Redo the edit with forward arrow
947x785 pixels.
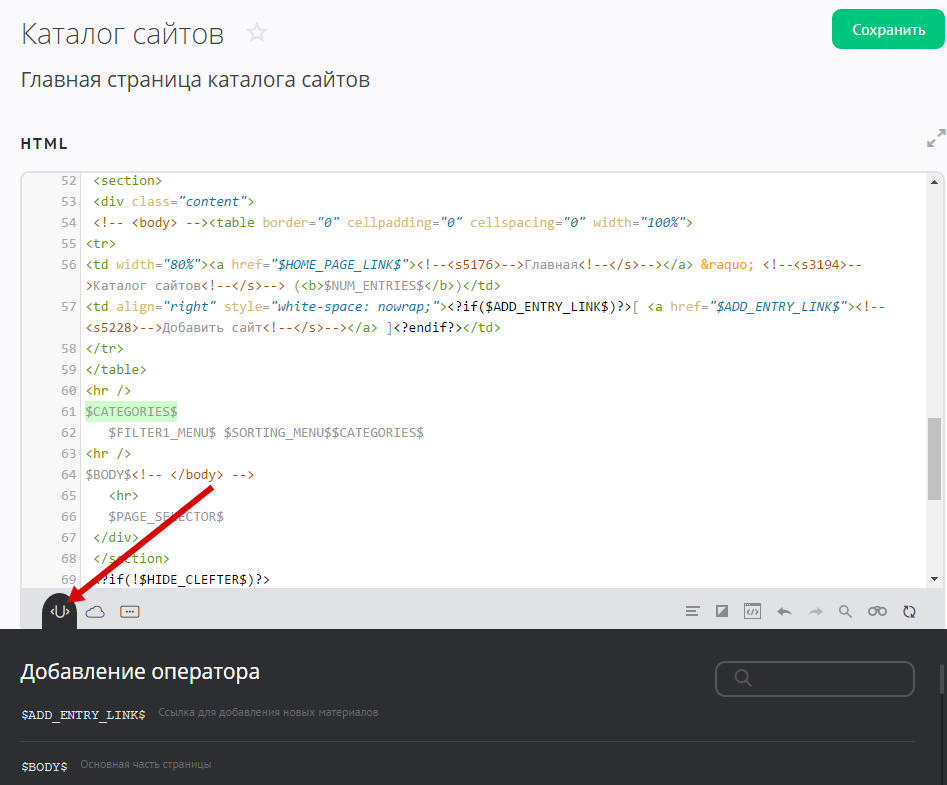(815, 612)
